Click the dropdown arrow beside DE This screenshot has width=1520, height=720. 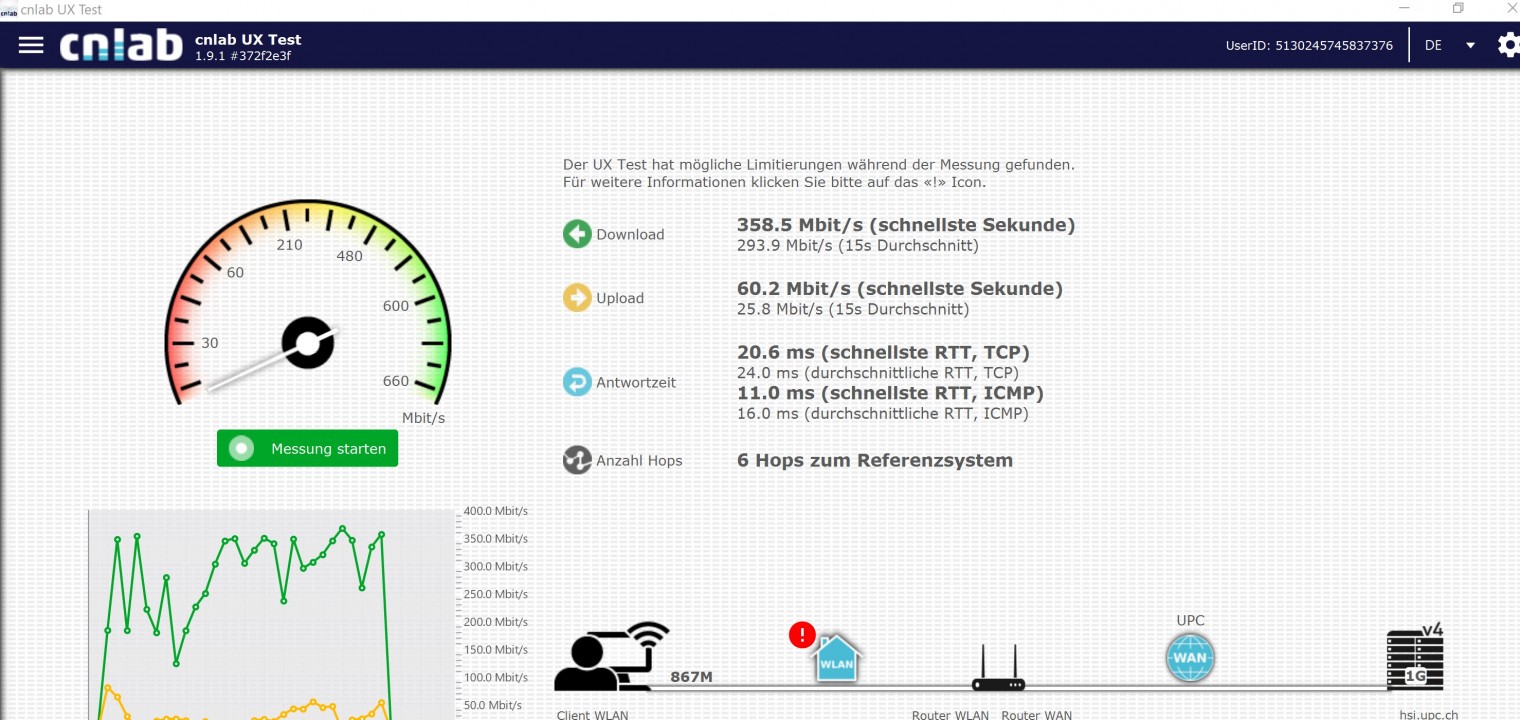tap(1470, 45)
